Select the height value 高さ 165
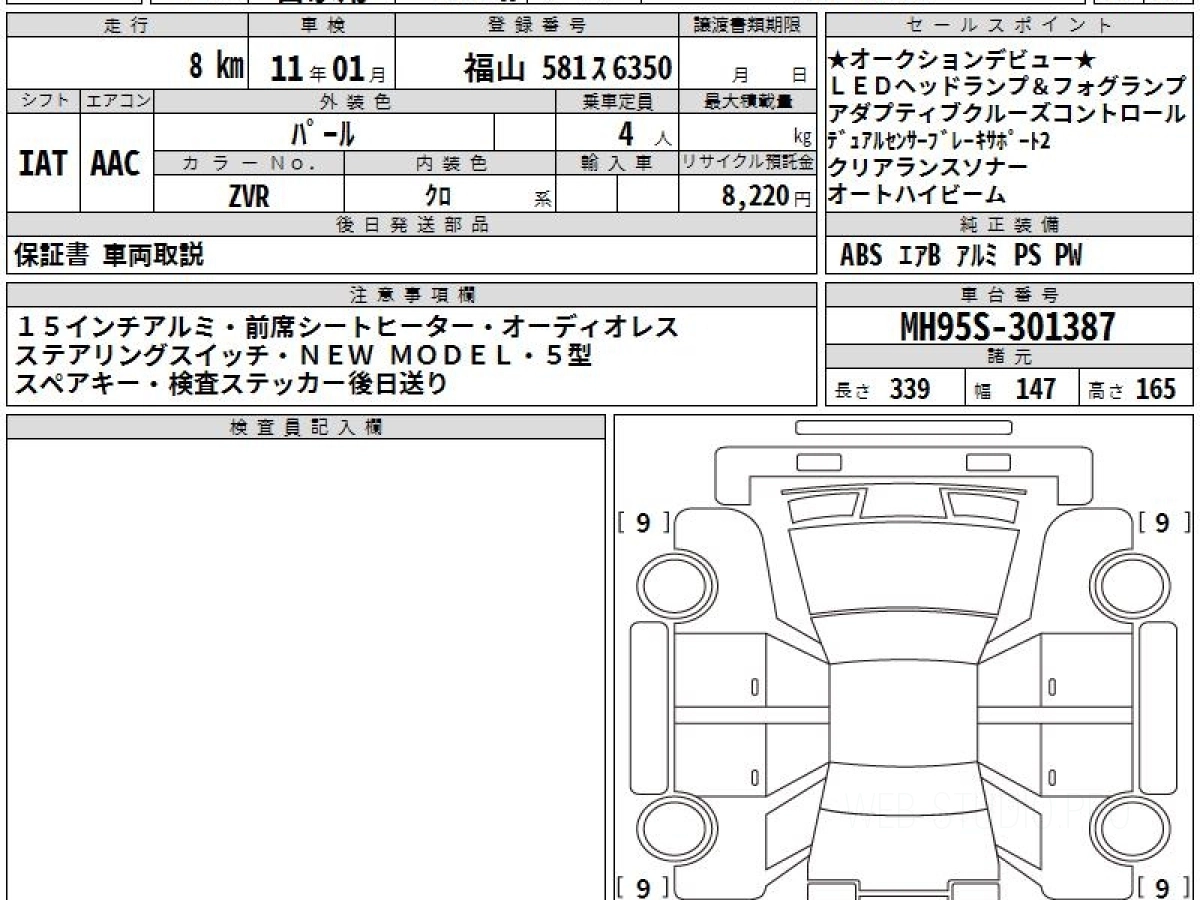This screenshot has width=1200, height=900. 1131,389
